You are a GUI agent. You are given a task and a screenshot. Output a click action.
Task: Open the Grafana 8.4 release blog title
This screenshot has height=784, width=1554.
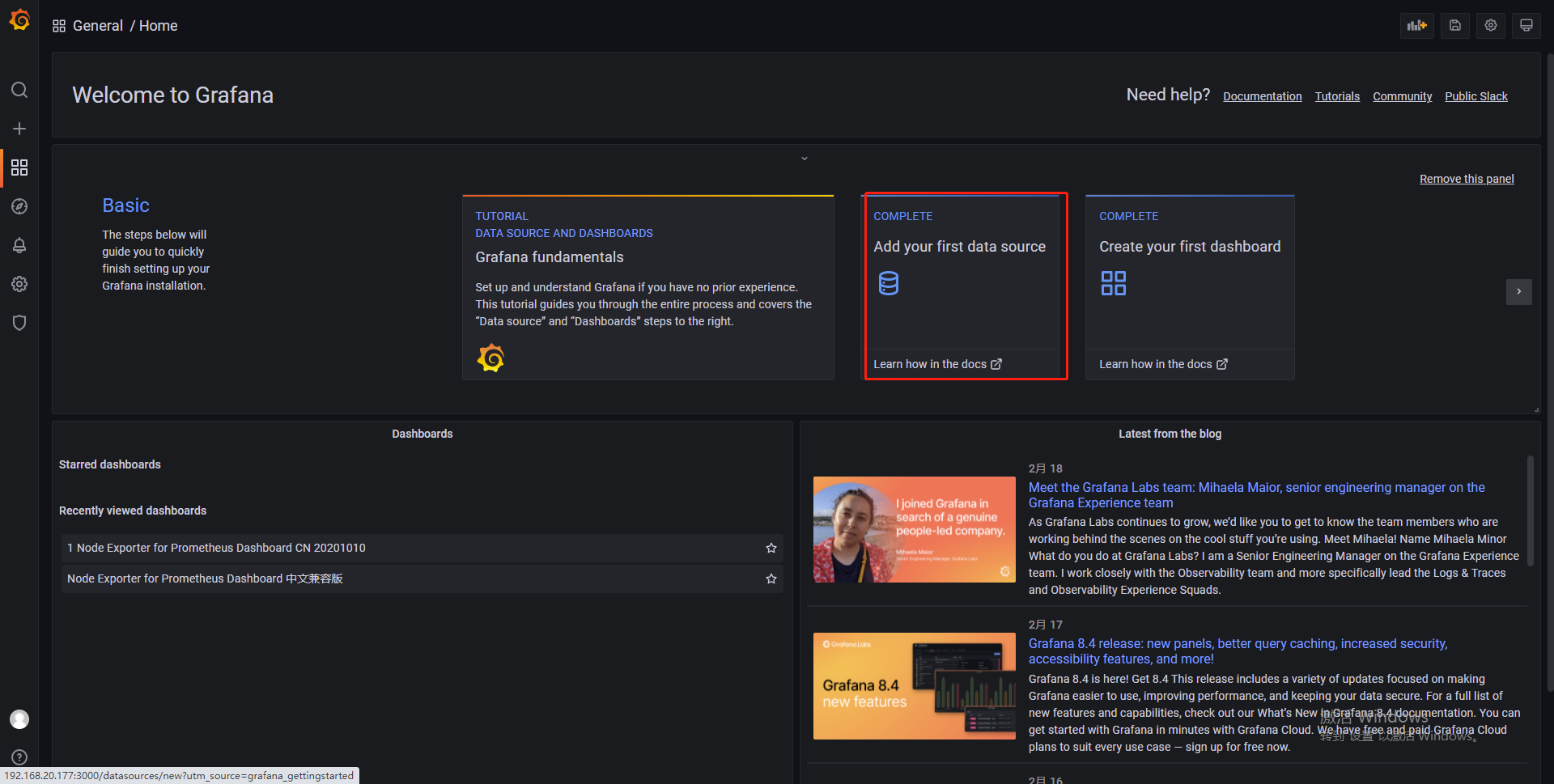point(1238,651)
